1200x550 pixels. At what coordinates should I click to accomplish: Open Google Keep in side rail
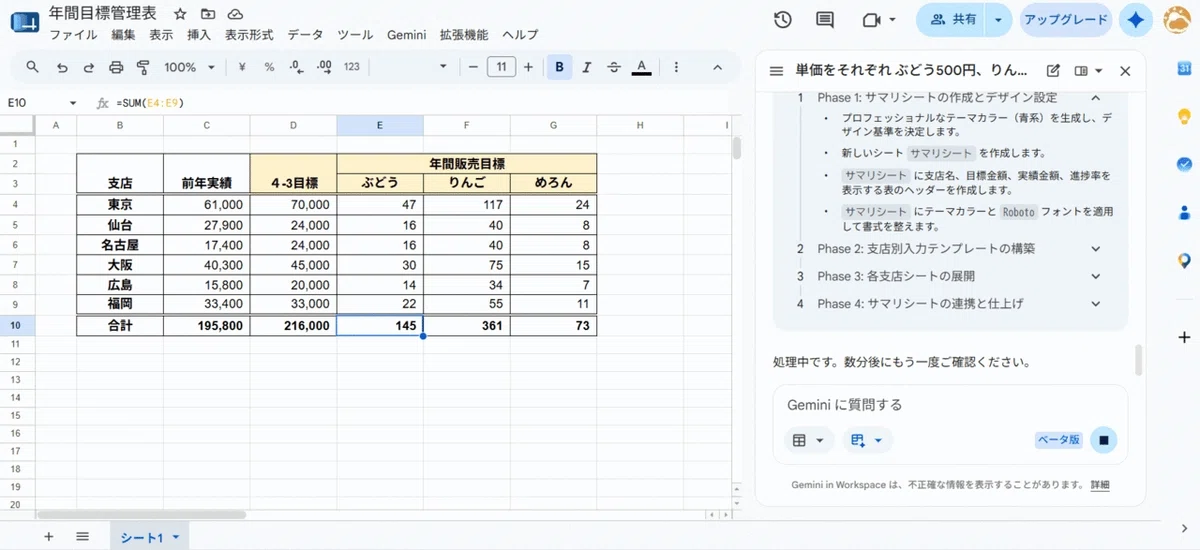click(x=1184, y=116)
